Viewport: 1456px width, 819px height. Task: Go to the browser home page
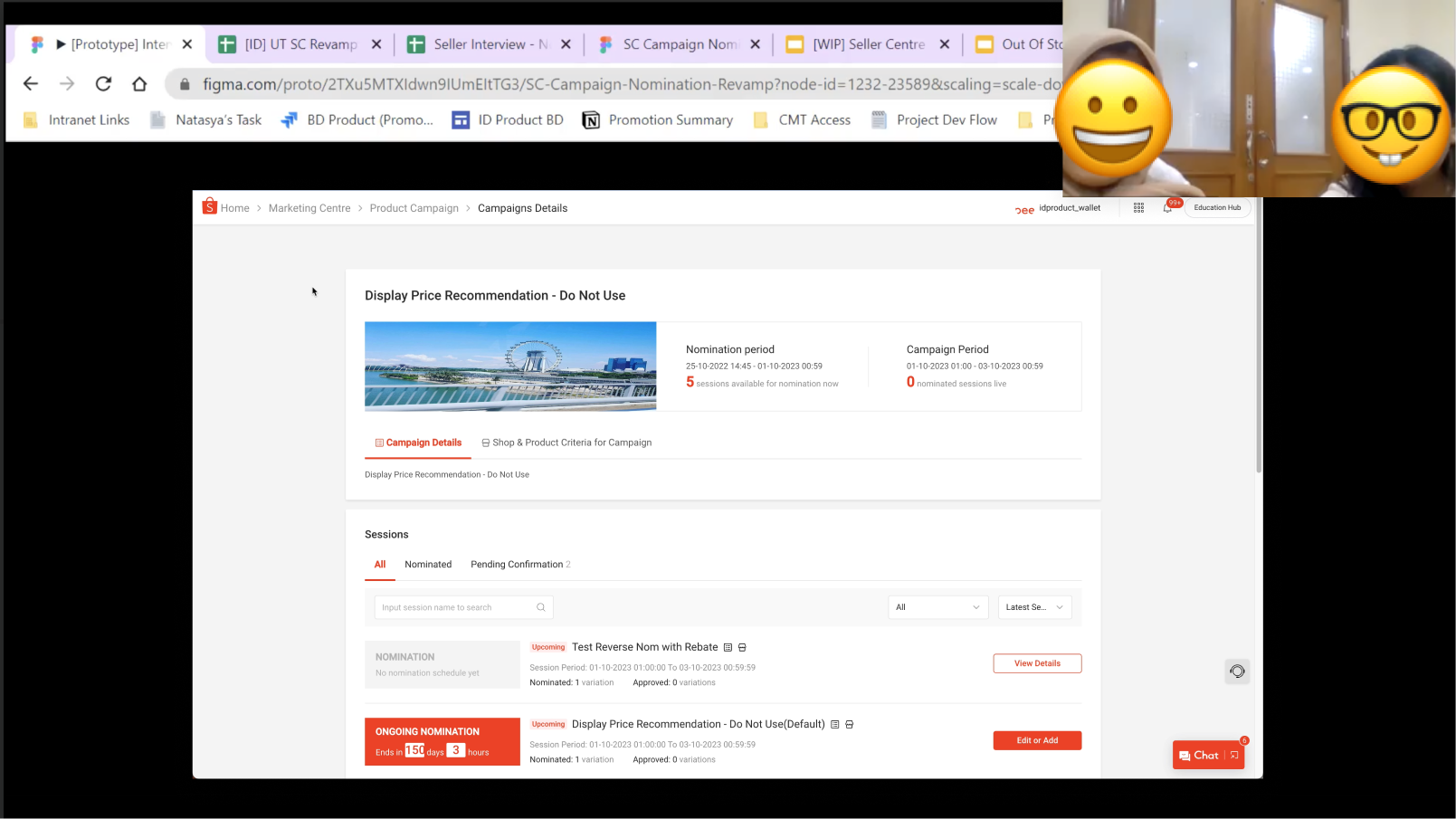[x=139, y=83]
